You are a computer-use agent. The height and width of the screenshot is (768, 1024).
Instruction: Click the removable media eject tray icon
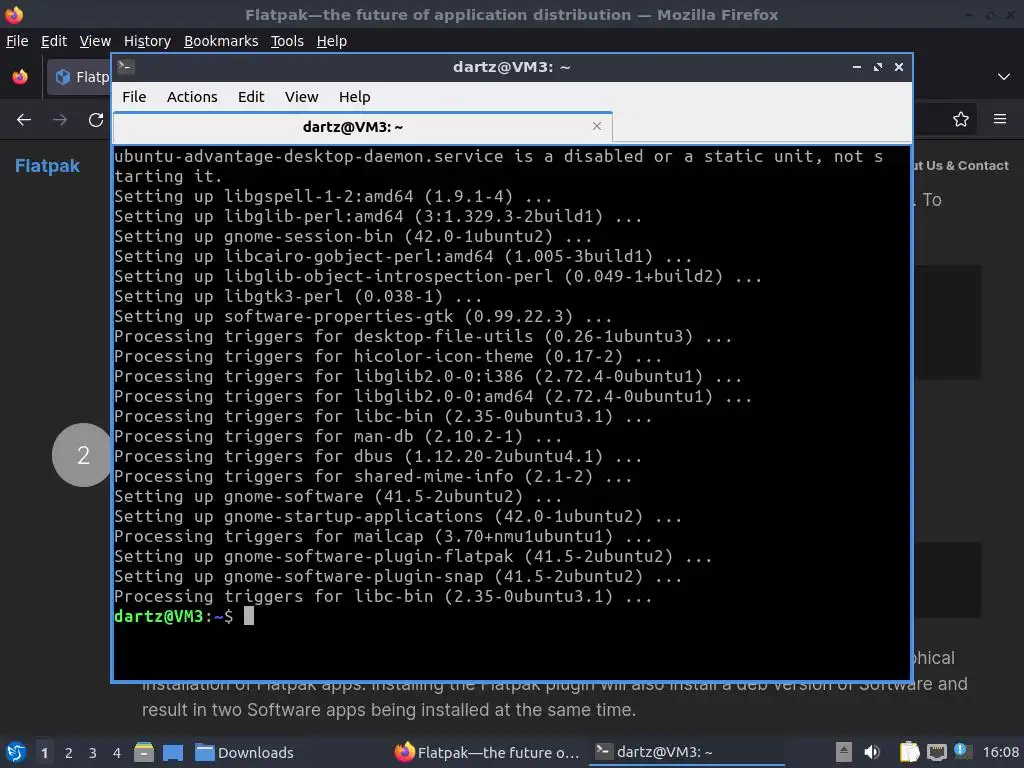(844, 752)
